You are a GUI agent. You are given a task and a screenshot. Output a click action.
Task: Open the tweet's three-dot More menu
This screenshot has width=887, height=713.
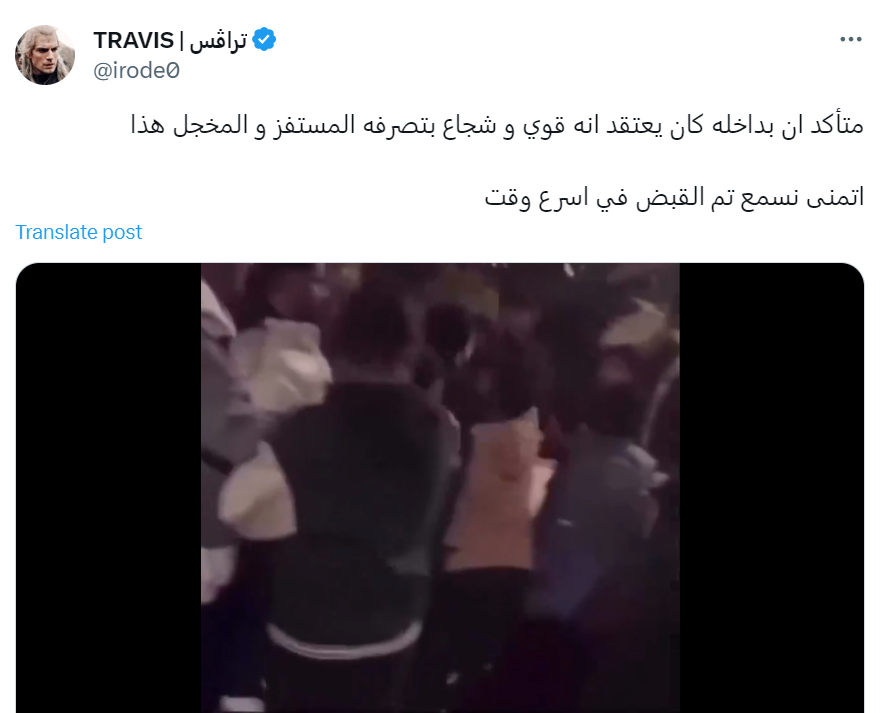pos(850,39)
